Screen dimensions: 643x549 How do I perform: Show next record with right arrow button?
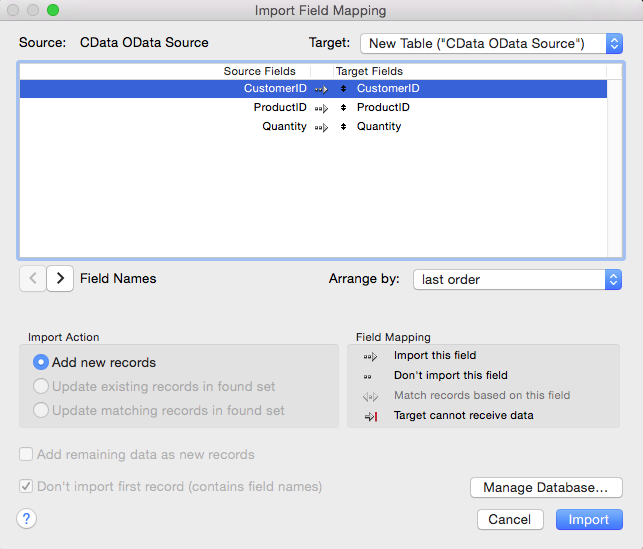(60, 278)
